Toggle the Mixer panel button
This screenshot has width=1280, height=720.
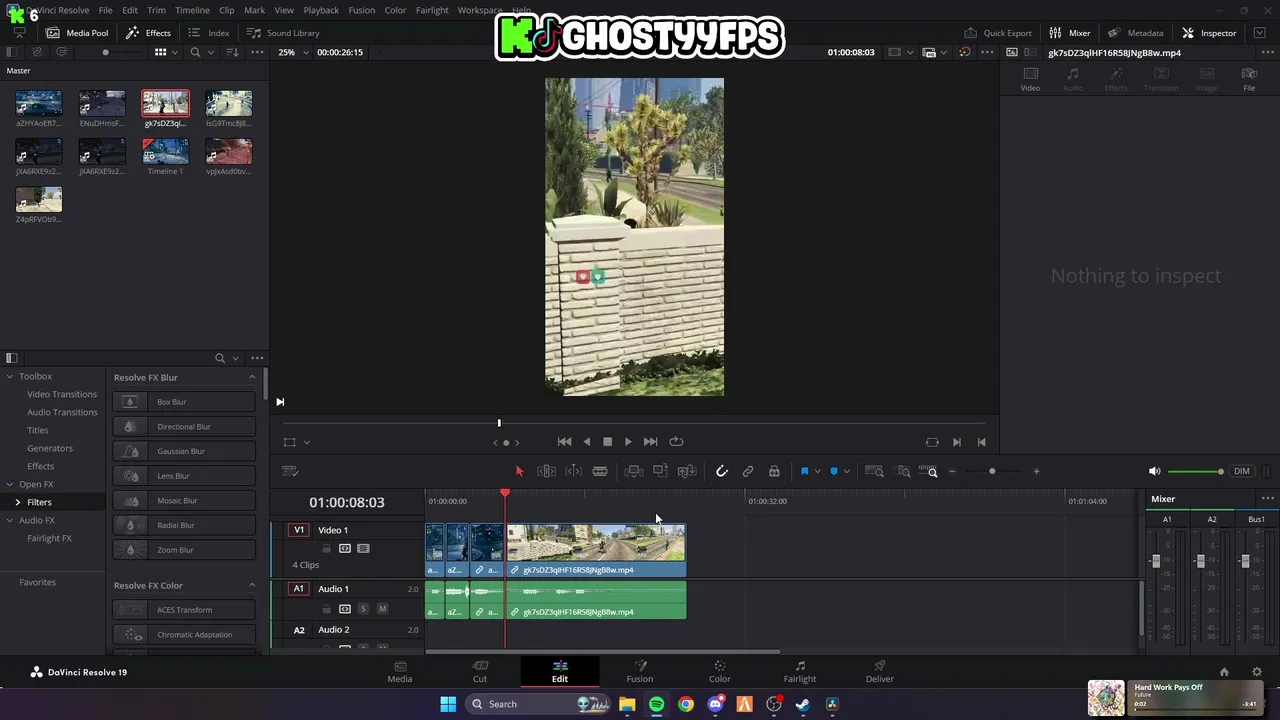tap(1069, 33)
